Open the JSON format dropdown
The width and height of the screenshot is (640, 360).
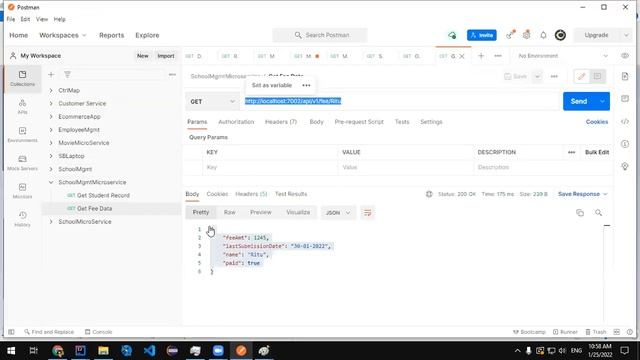point(338,213)
